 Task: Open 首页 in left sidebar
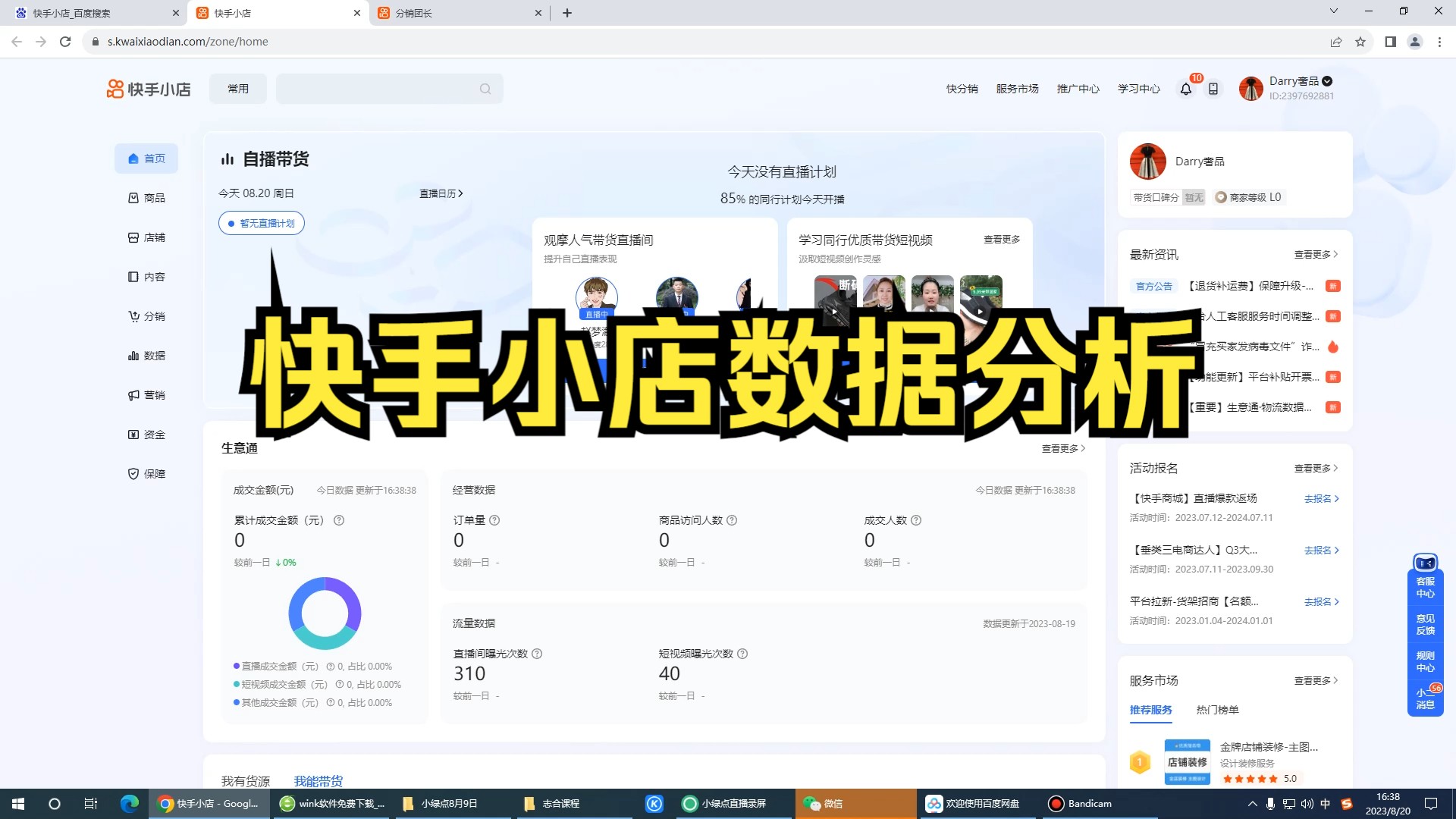coord(146,158)
